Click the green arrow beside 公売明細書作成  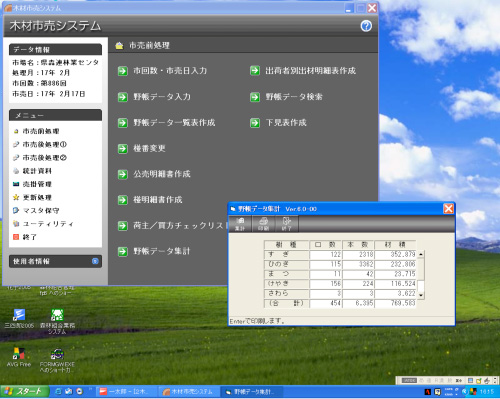pyautogui.click(x=123, y=174)
